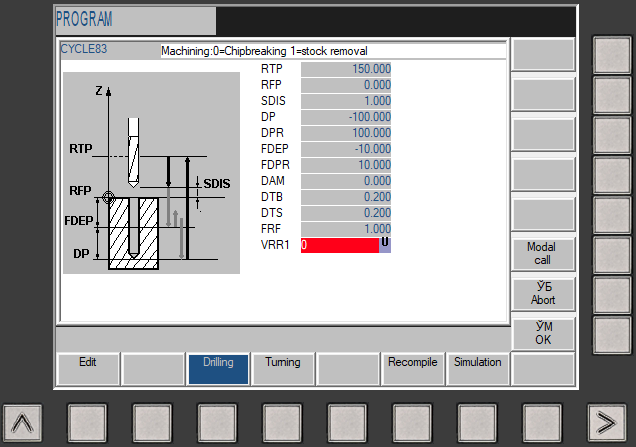This screenshot has height=447, width=636.
Task: Click the hardware key below the Simulation softkey
Action: coord(477,423)
